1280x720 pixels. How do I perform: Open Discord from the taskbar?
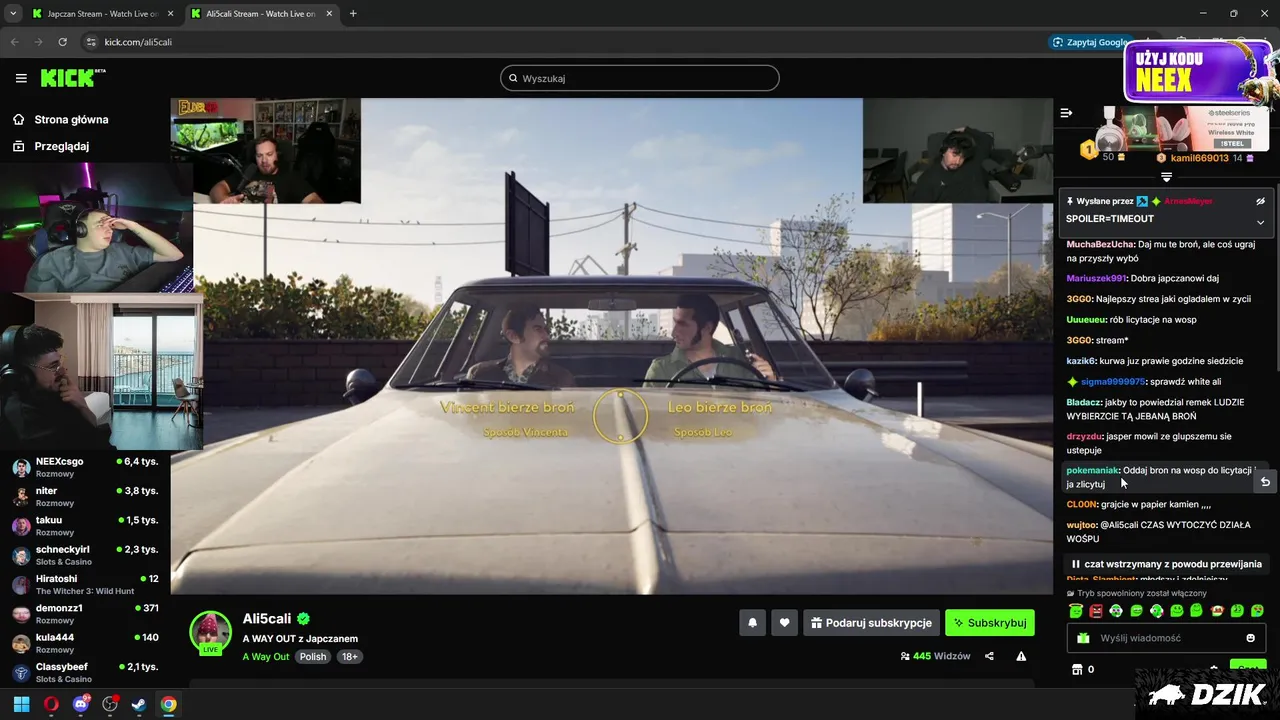pyautogui.click(x=81, y=704)
